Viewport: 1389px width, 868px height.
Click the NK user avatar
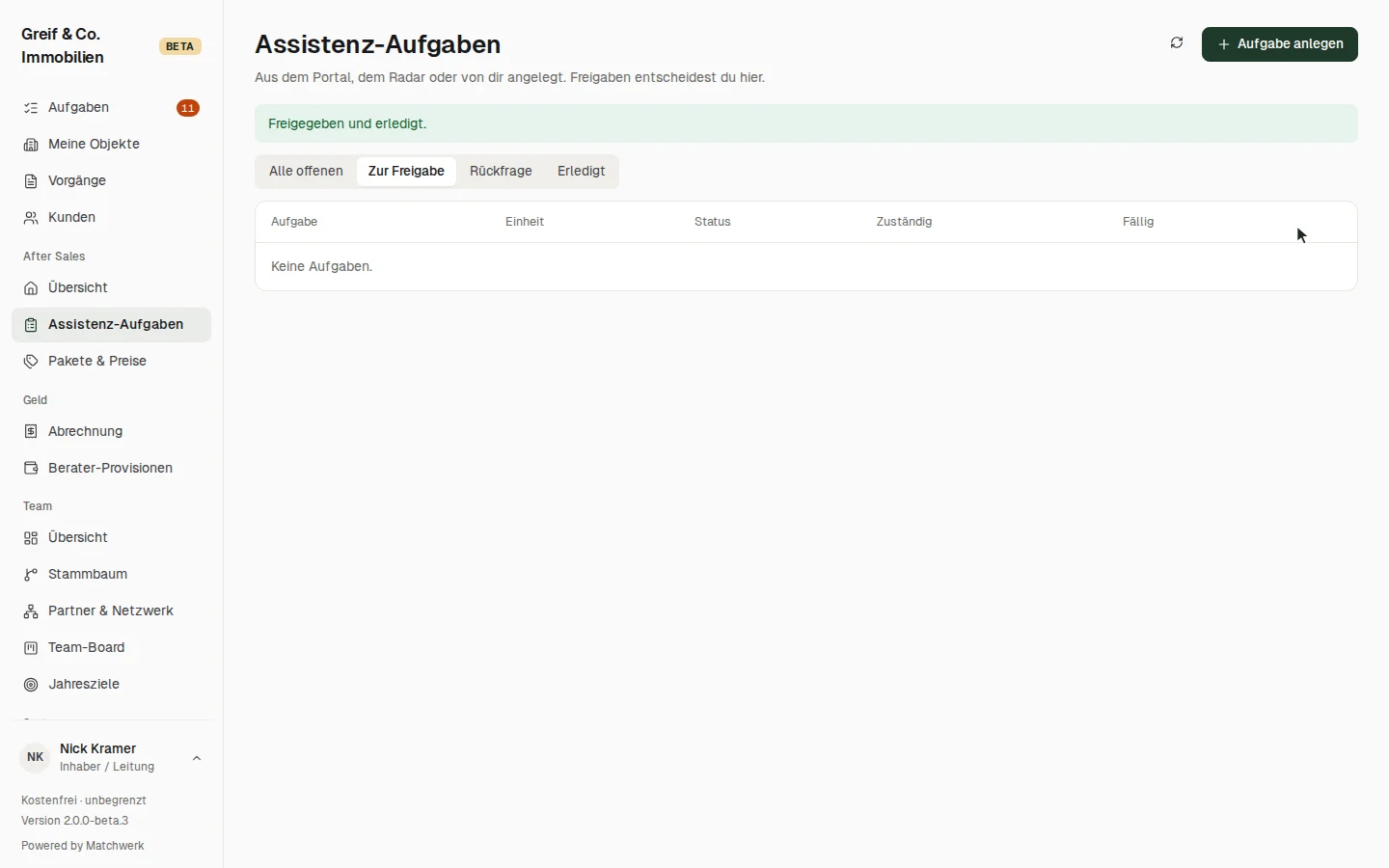click(35, 757)
